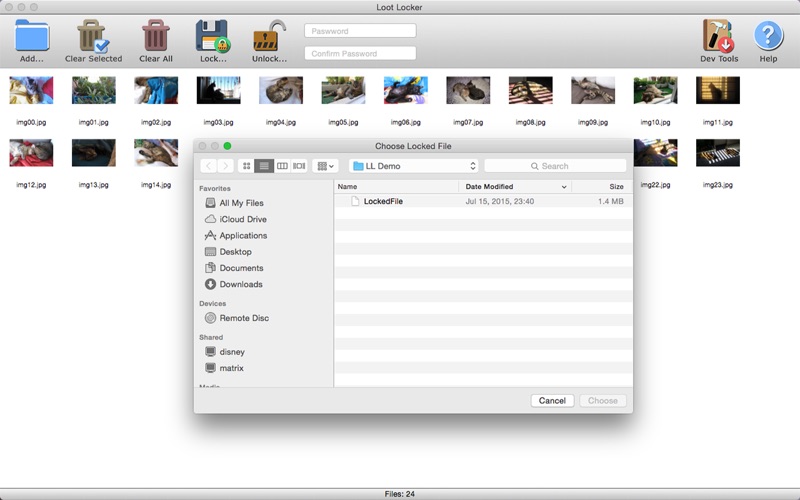This screenshot has height=500, width=800.
Task: Open the item arrangement dropdown
Action: (325, 166)
